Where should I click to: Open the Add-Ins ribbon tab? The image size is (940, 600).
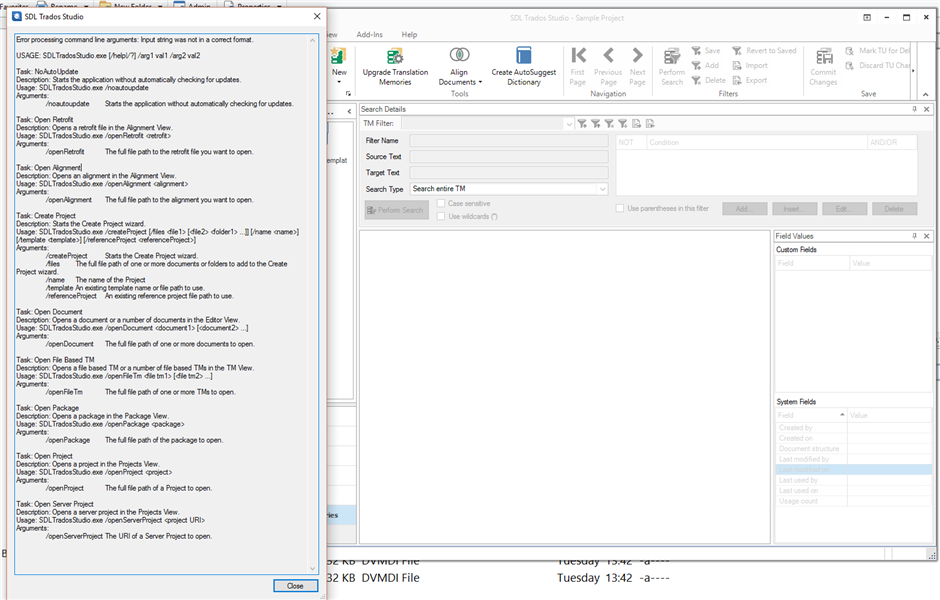[x=369, y=34]
